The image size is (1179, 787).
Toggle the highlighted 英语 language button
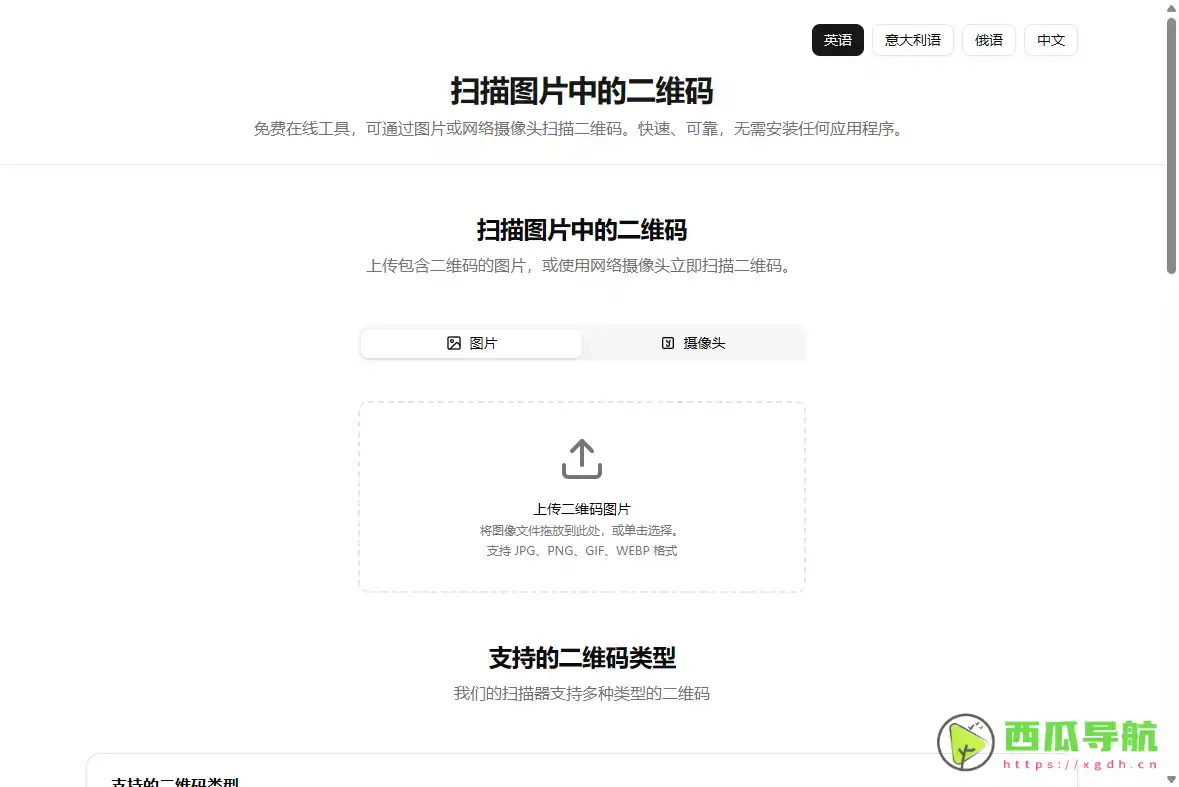click(x=838, y=40)
